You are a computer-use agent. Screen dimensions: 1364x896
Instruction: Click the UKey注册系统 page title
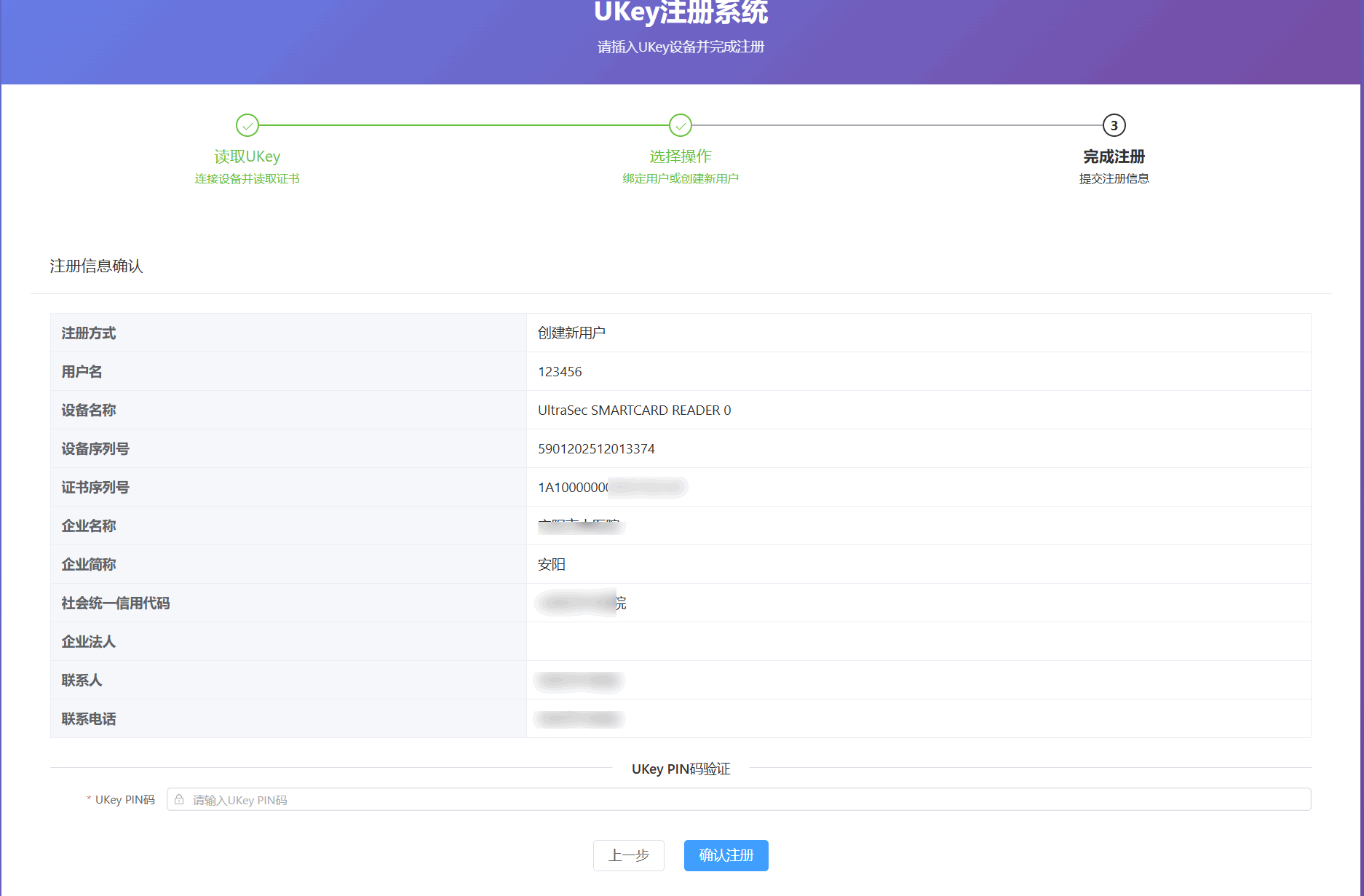(681, 13)
